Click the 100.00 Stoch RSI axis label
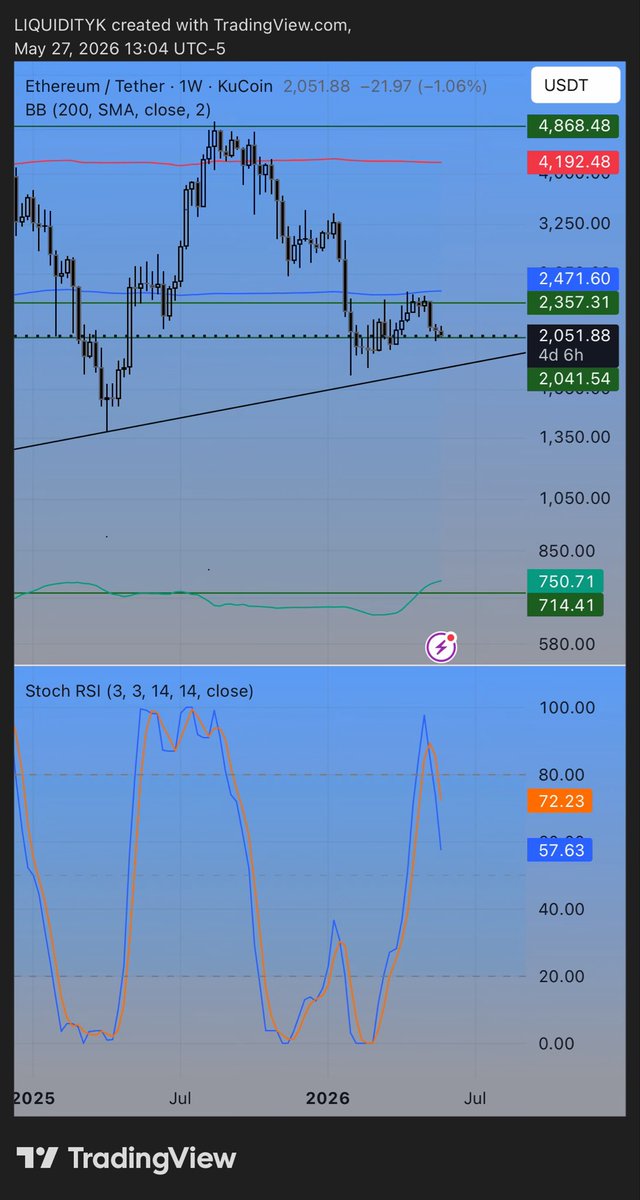Viewport: 640px width, 1200px height. pos(567,708)
